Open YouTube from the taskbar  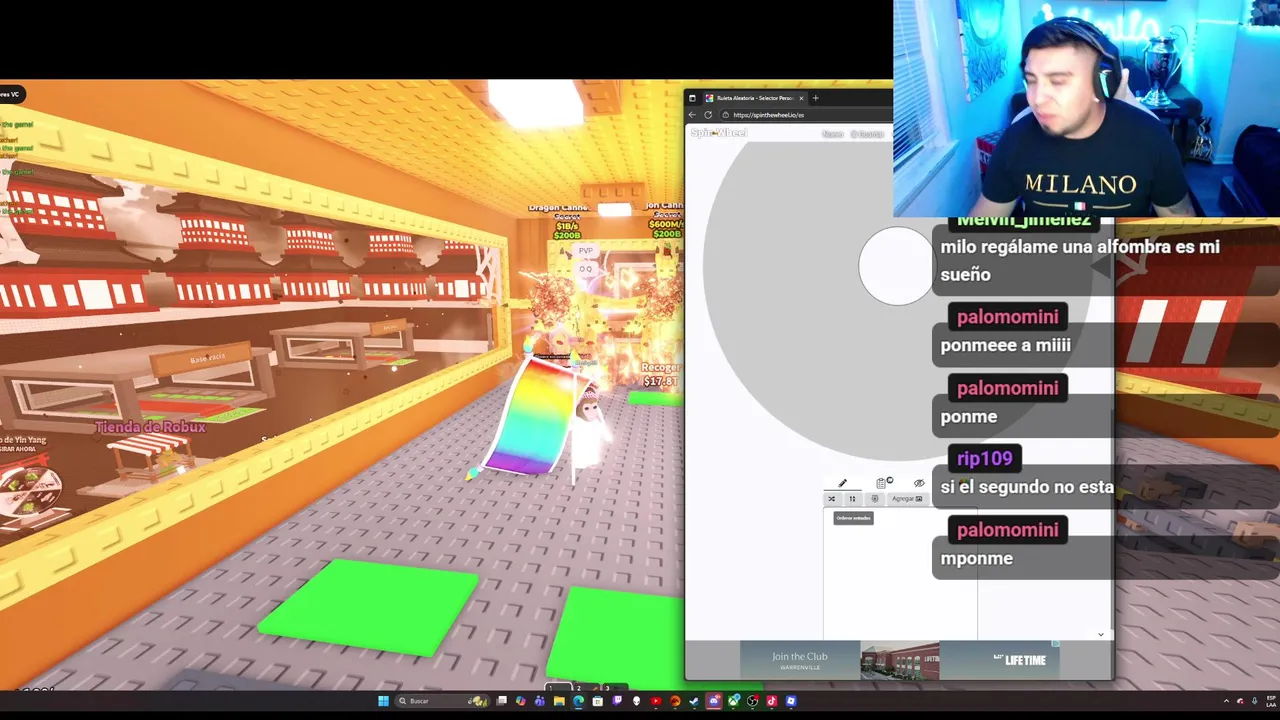[656, 701]
